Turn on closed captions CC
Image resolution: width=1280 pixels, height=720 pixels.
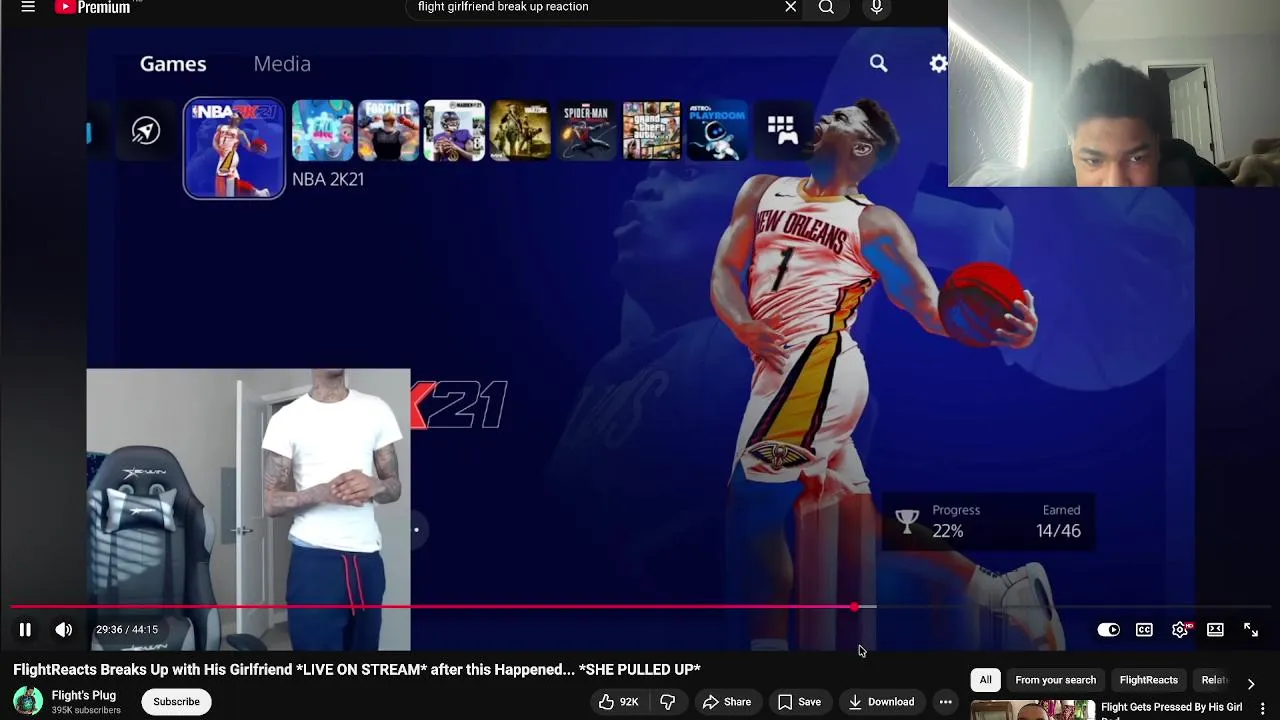tap(1144, 629)
